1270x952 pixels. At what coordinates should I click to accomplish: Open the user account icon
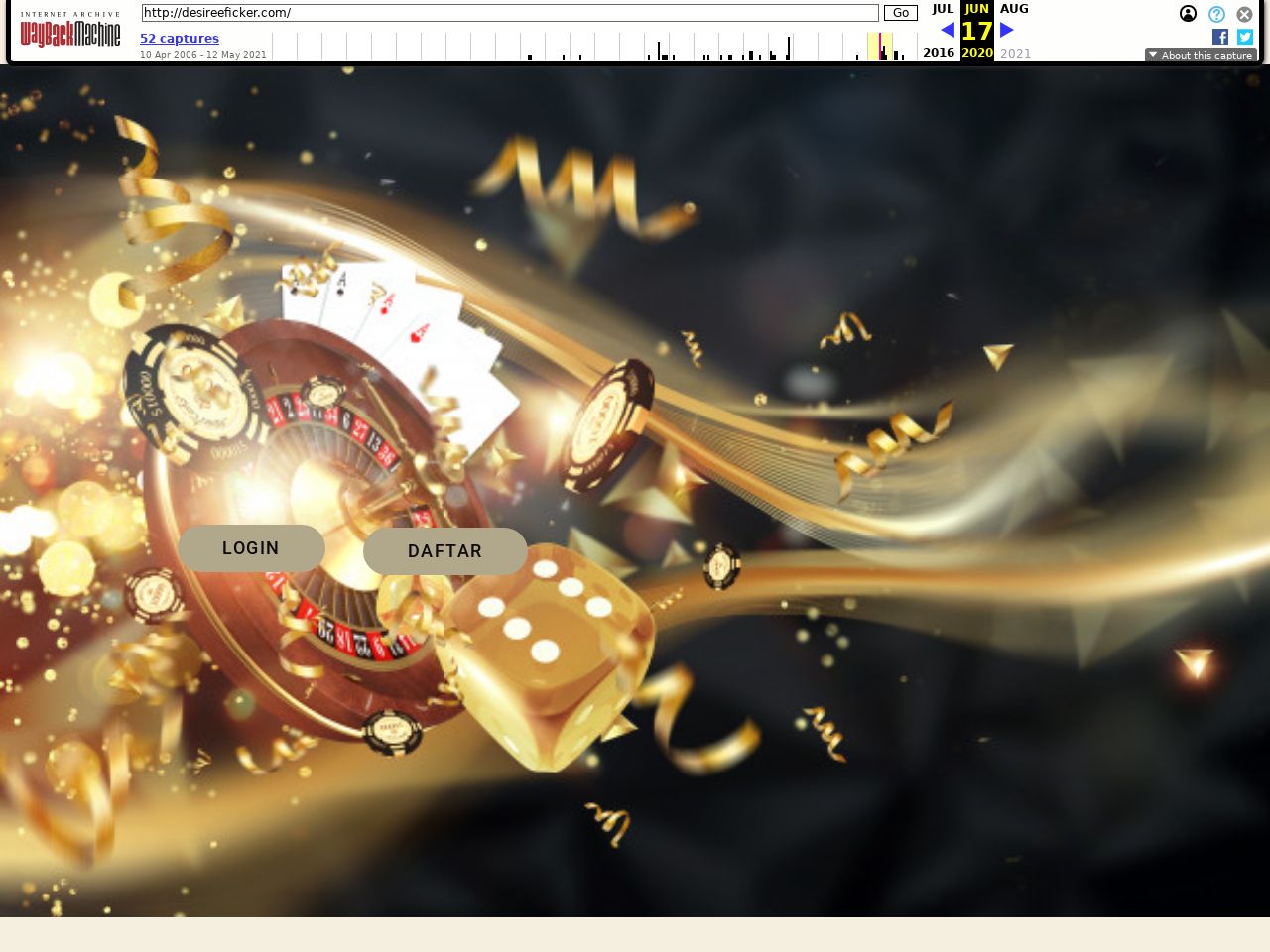1188,14
